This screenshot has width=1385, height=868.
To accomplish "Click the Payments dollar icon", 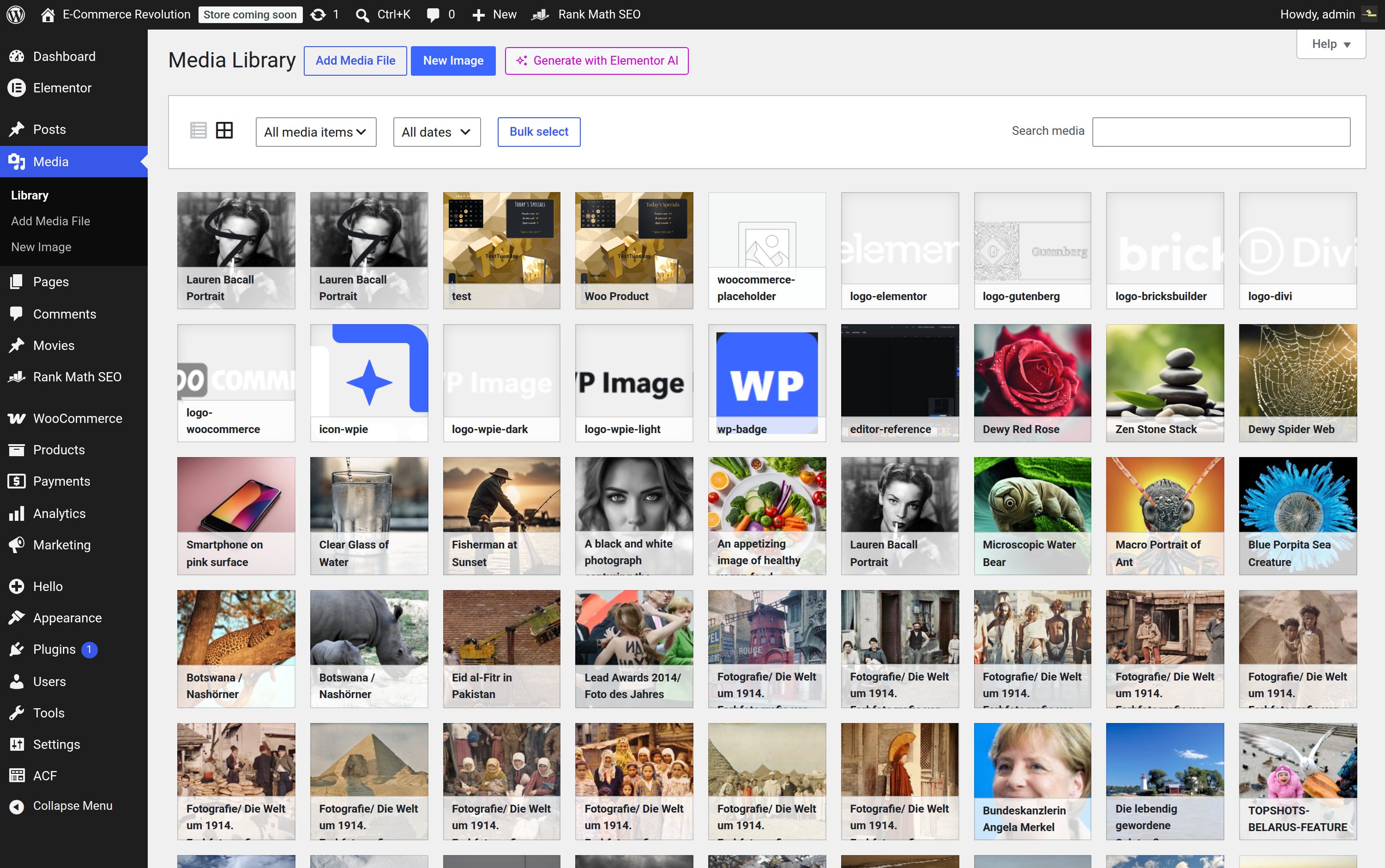I will (17, 481).
